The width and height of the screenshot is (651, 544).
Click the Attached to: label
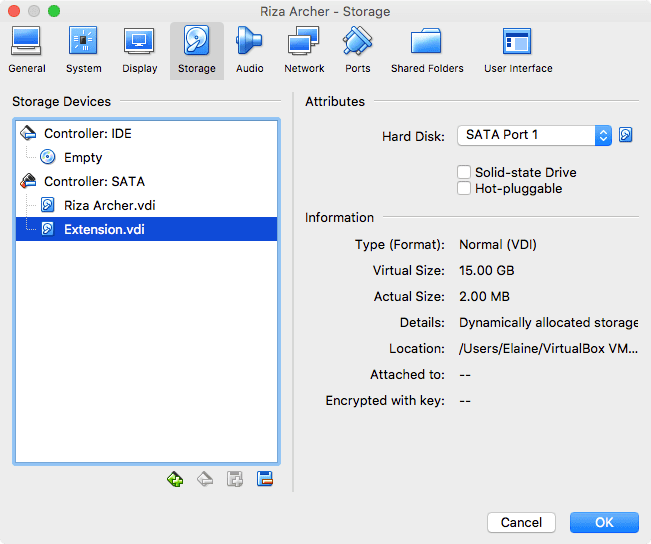pyautogui.click(x=407, y=375)
